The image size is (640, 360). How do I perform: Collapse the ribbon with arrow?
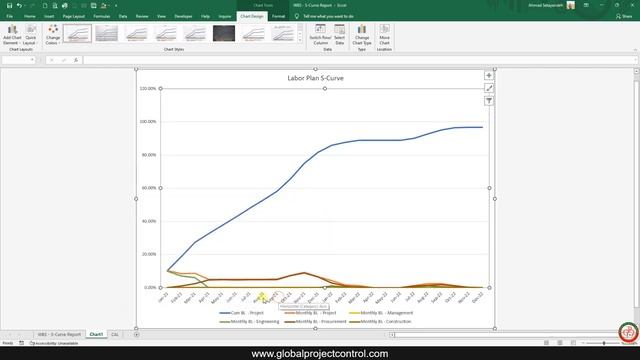636,50
